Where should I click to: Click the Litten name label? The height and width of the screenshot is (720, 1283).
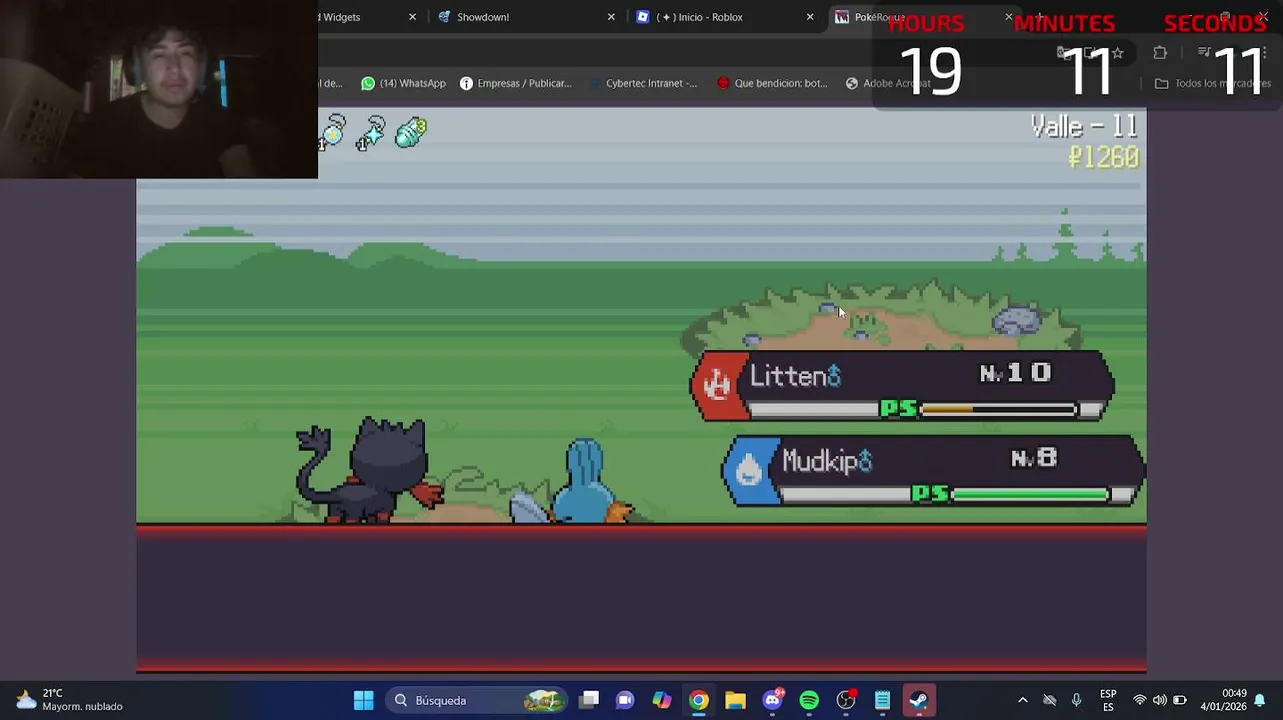(x=796, y=376)
